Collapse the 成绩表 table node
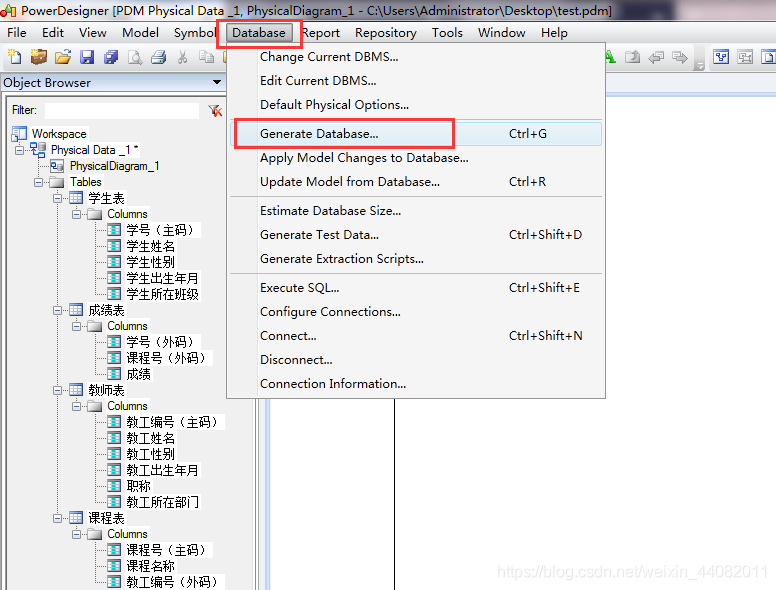This screenshot has width=776, height=590. (x=57, y=310)
